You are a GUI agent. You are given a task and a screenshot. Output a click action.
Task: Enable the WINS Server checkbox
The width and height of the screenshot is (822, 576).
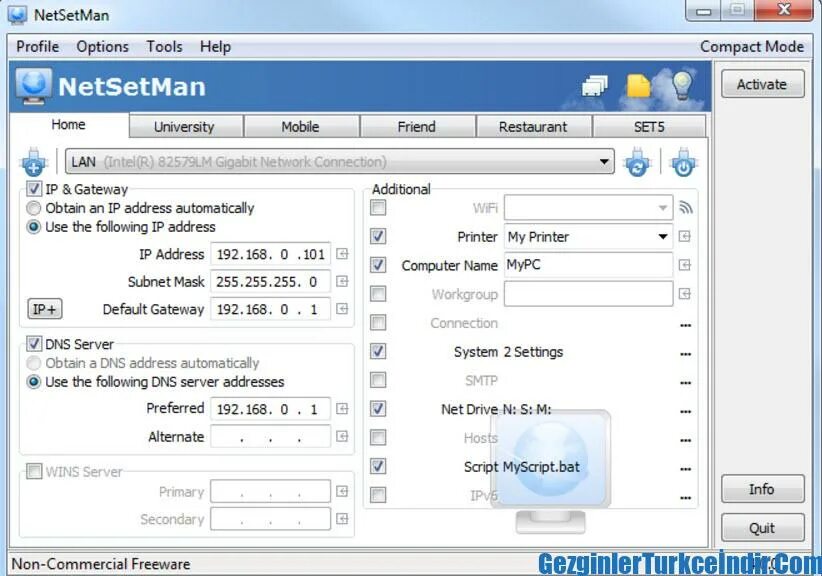(34, 471)
